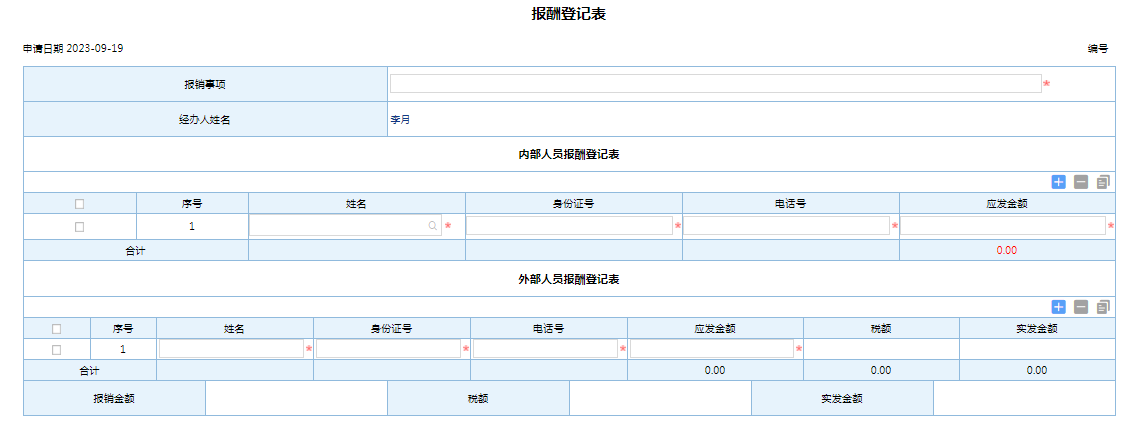Click internal table 应发金额 input field
Viewport: 1139px width, 423px height.
point(1003,226)
